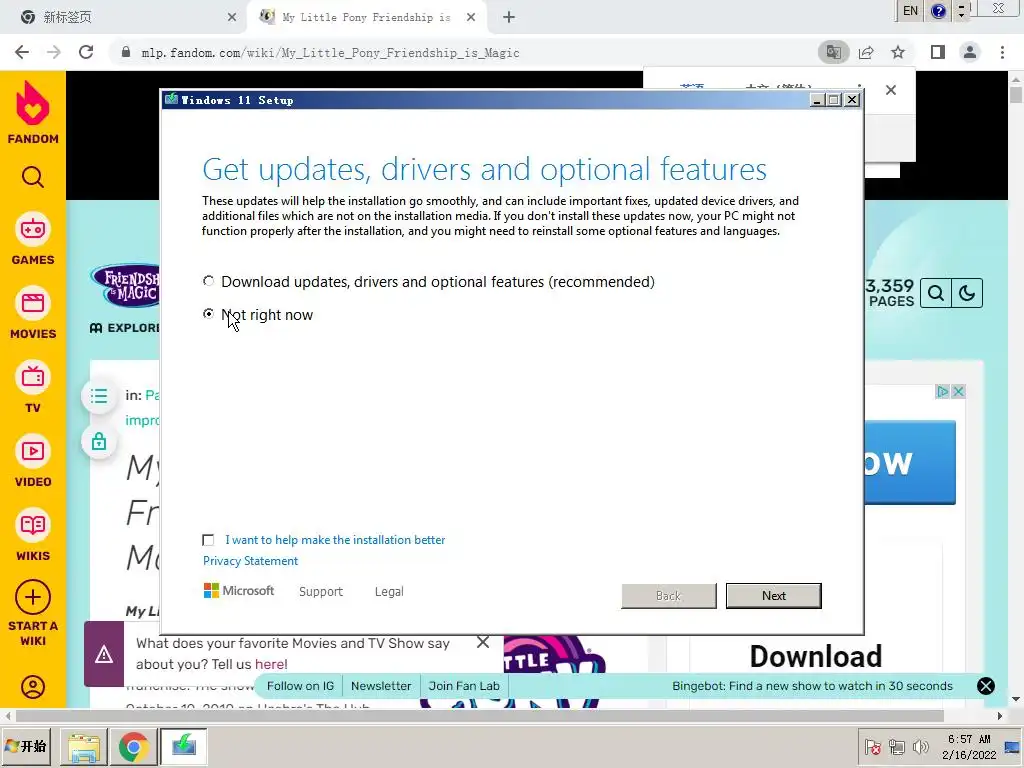
Task: Close the 新标签页 tab
Action: pyautogui.click(x=232, y=17)
